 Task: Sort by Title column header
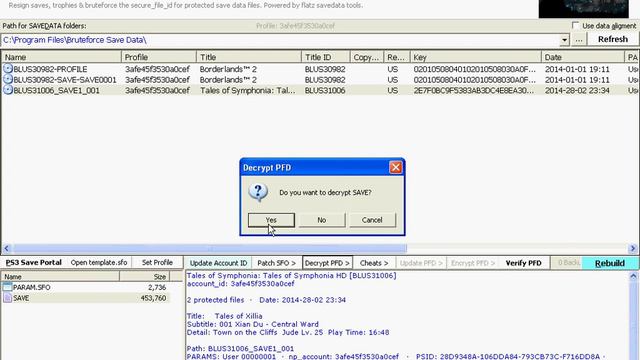pos(249,57)
